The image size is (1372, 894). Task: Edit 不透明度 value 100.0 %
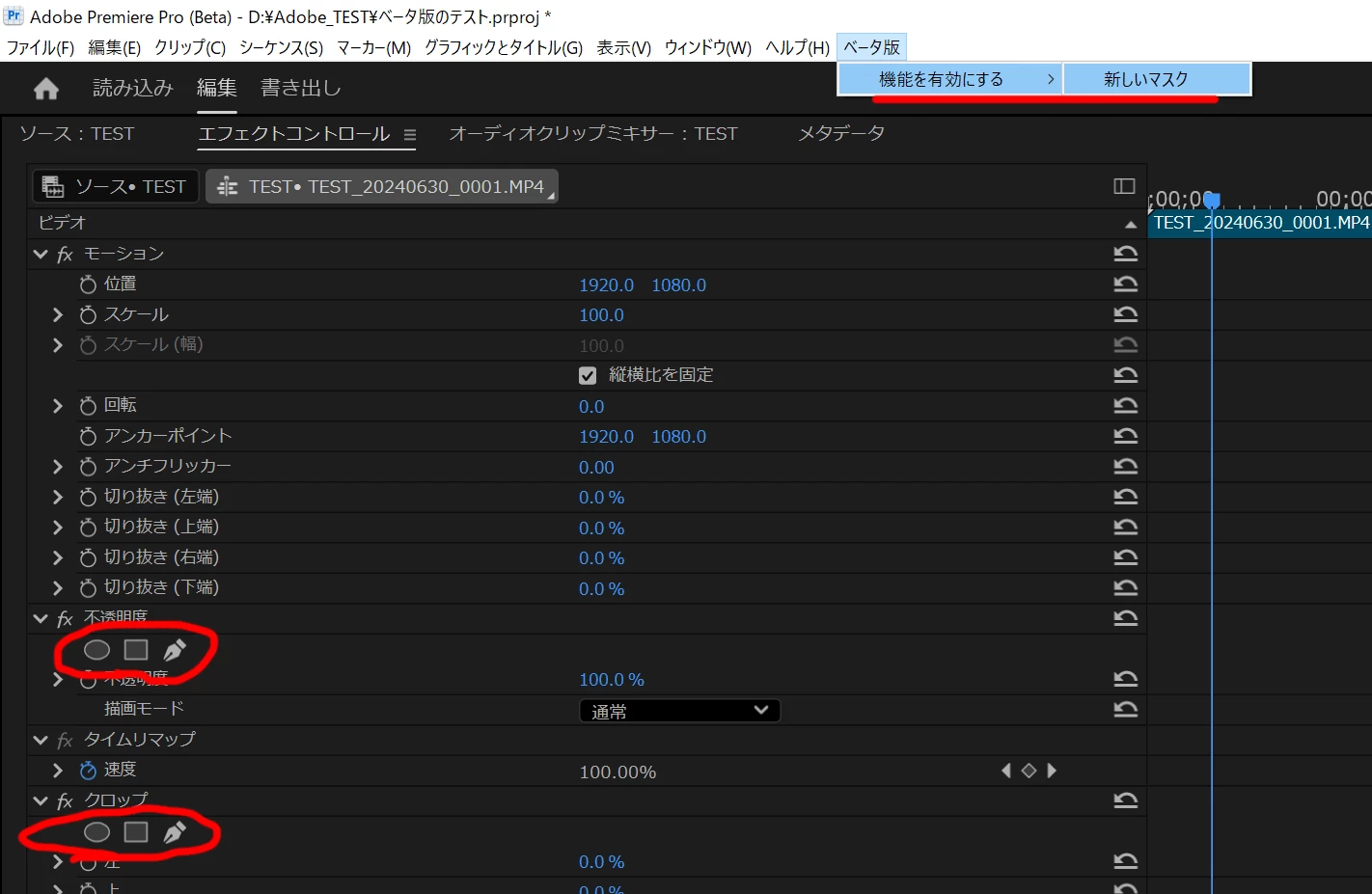click(x=612, y=680)
